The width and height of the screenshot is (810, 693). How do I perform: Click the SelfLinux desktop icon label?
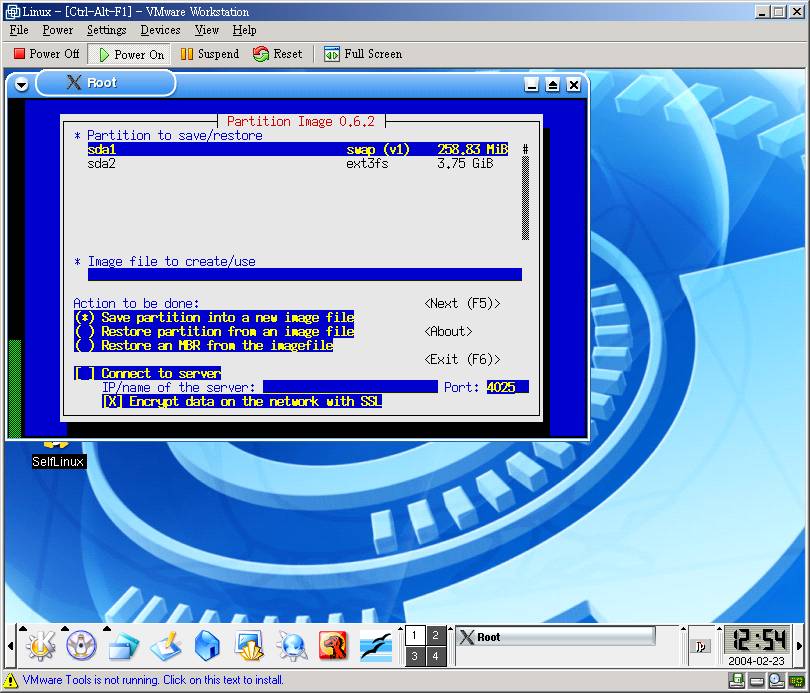[58, 462]
